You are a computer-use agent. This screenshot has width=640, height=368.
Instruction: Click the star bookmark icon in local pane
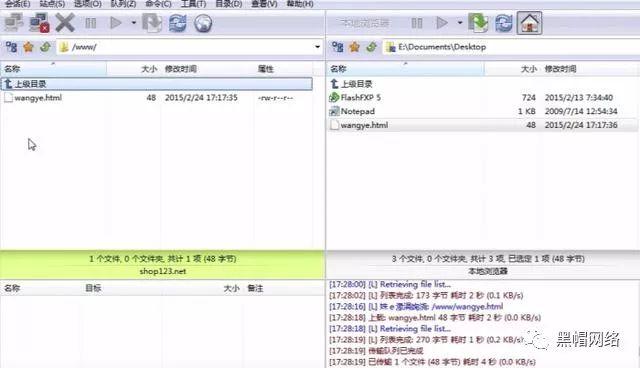354,47
